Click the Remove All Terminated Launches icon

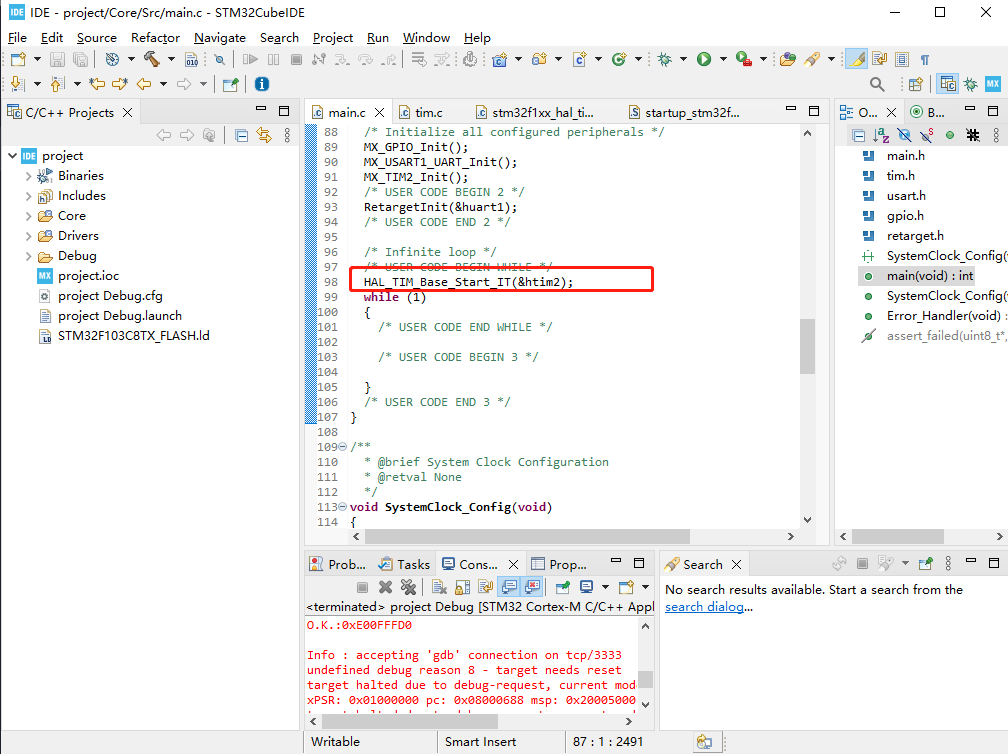tap(408, 587)
